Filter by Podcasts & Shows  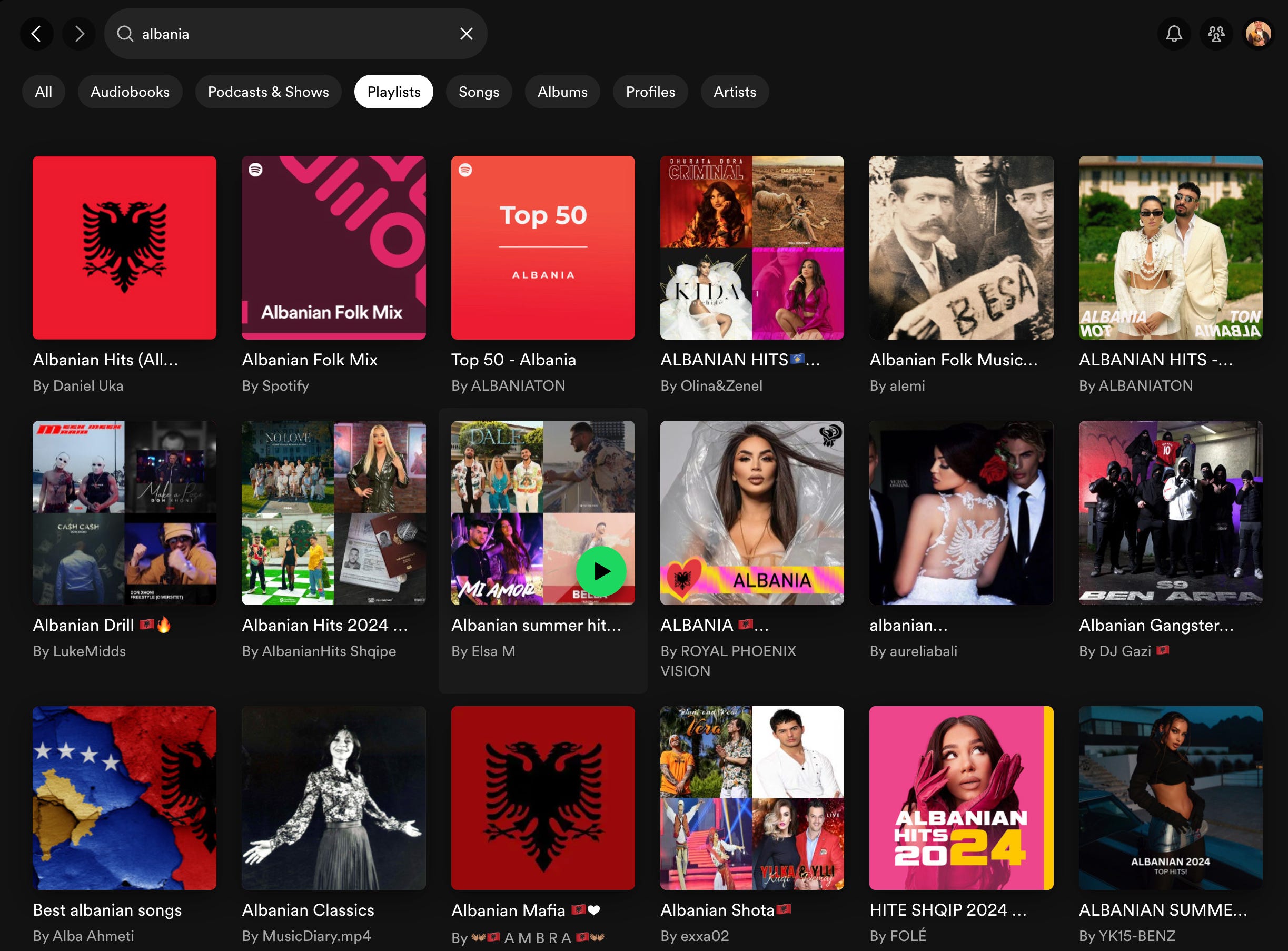[x=268, y=92]
